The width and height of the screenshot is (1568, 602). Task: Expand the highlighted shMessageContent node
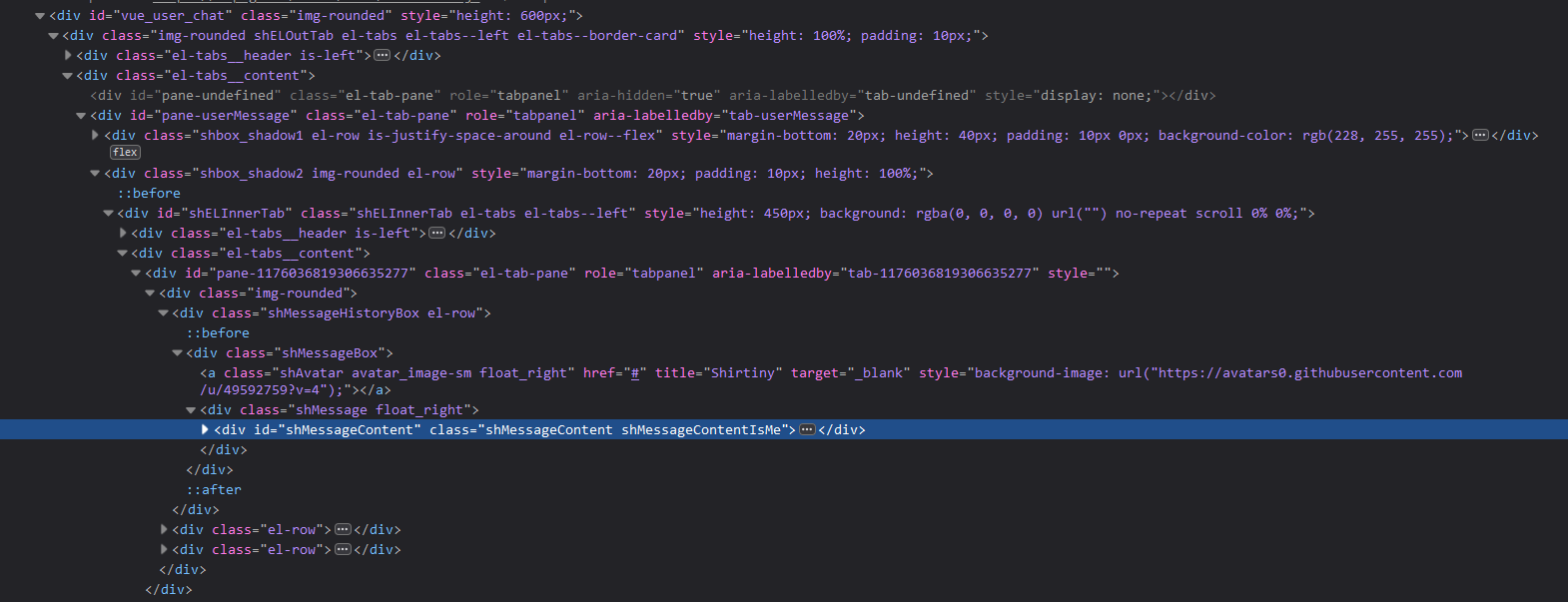pos(206,430)
